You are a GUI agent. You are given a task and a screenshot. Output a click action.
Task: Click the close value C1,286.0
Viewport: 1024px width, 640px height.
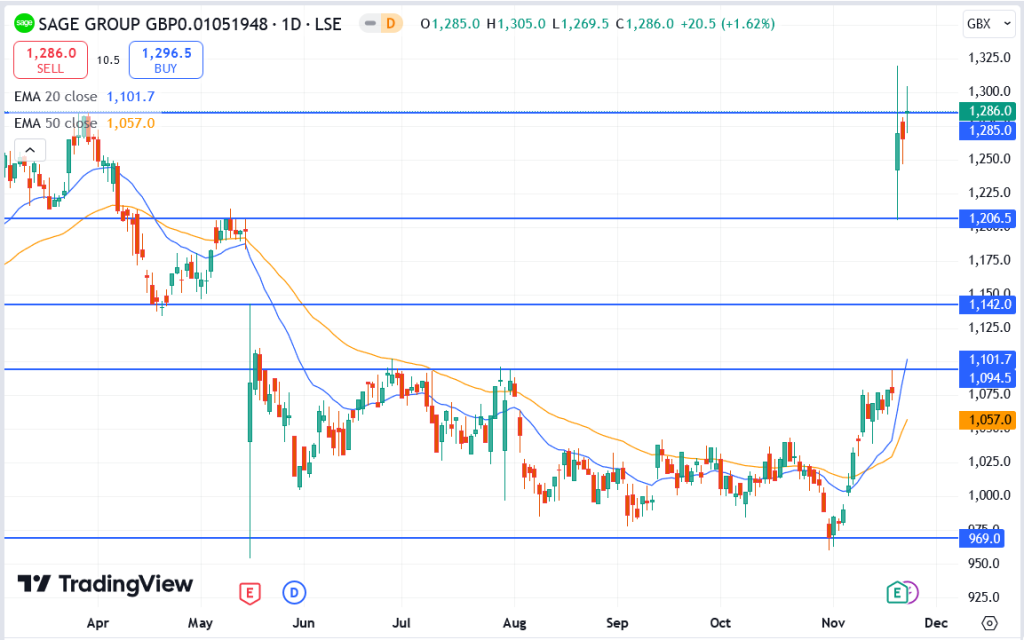click(x=645, y=24)
